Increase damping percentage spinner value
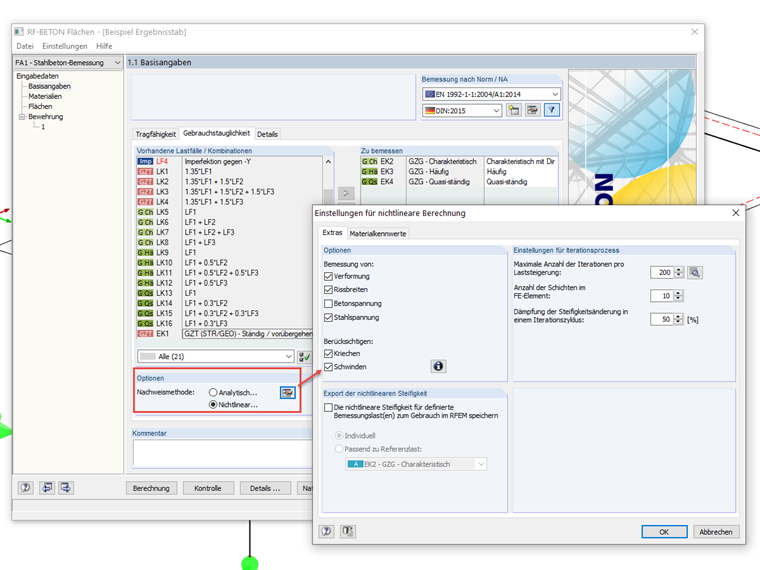 click(x=679, y=317)
